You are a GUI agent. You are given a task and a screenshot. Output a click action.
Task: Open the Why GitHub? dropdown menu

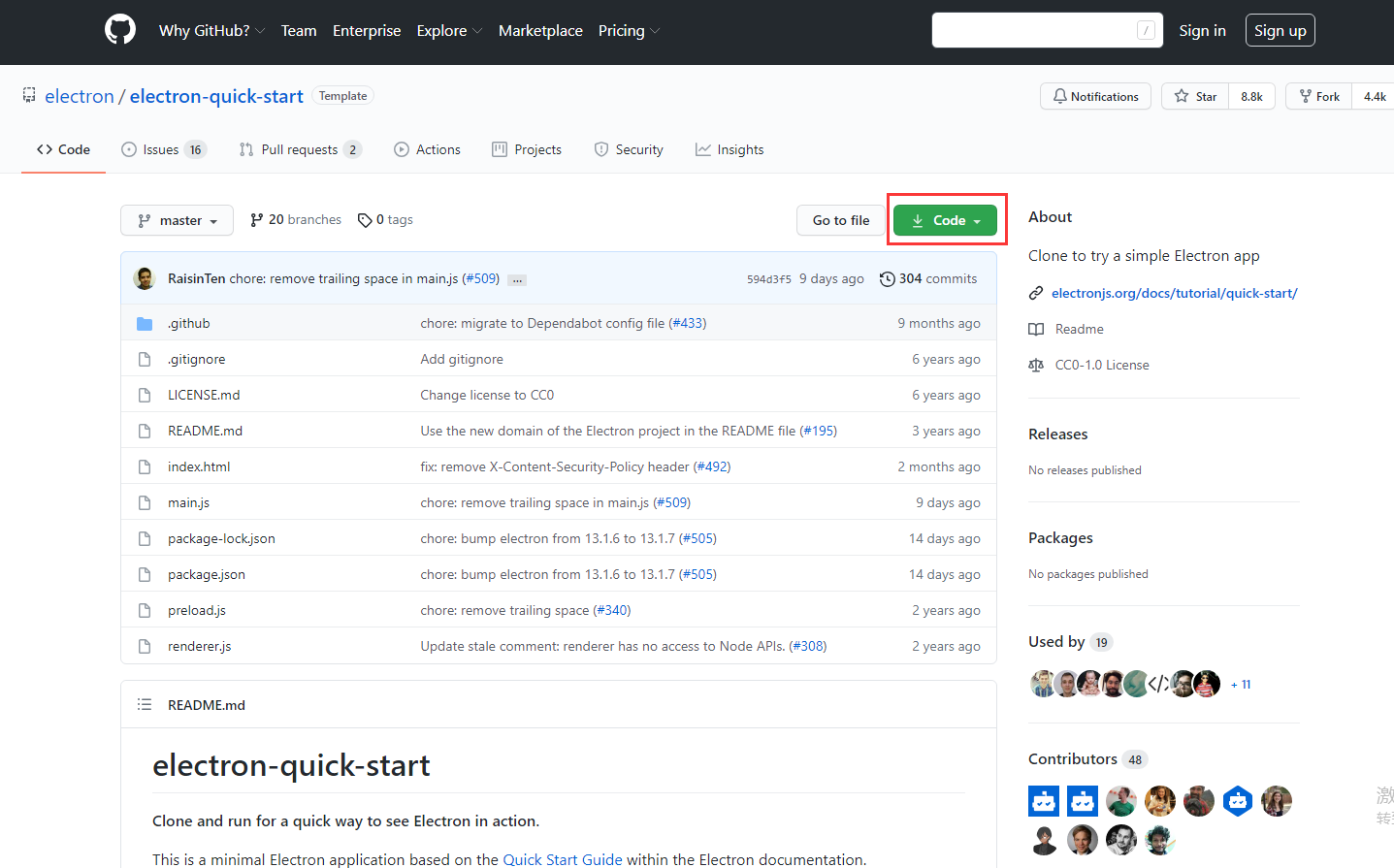coord(211,30)
